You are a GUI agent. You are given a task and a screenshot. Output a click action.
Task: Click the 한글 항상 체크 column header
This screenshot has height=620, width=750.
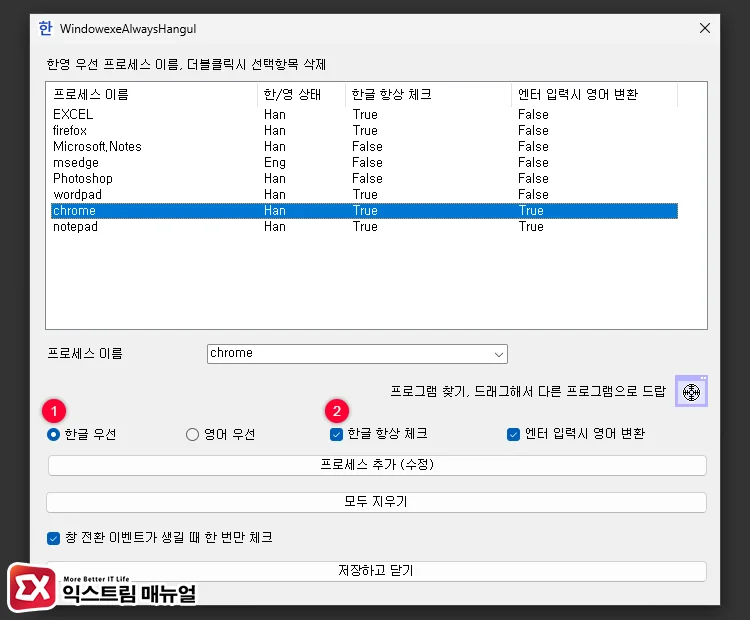coord(428,95)
